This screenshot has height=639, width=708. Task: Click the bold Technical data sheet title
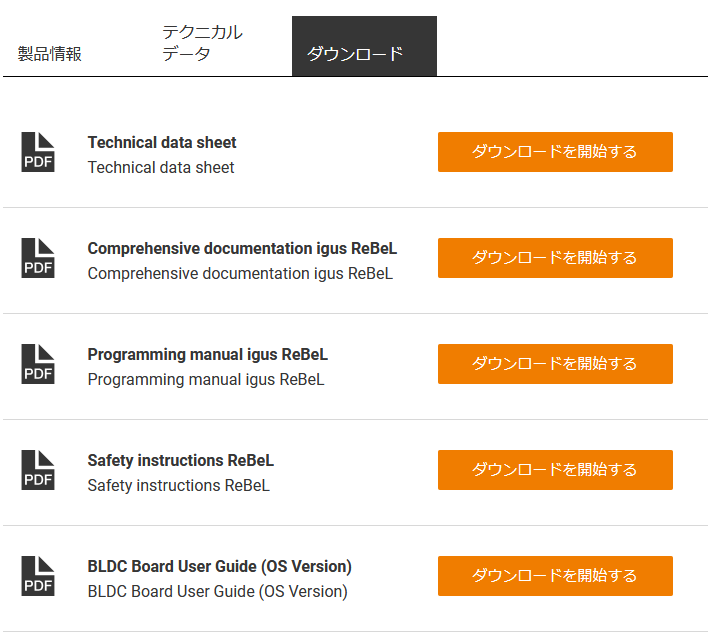pos(162,143)
